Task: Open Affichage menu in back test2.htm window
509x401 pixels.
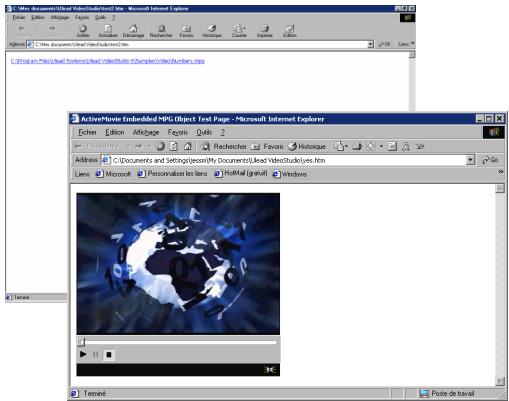Action: coord(60,17)
